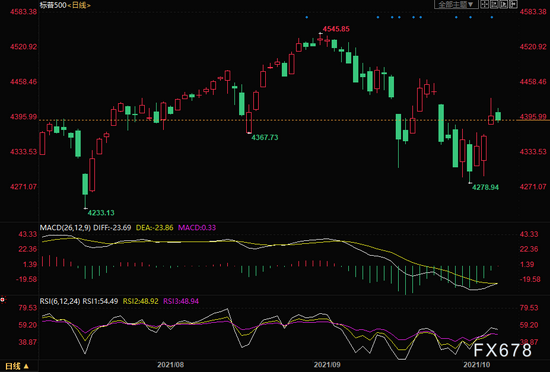
Task: Click the 2021/10 date label
Action: pos(477,365)
